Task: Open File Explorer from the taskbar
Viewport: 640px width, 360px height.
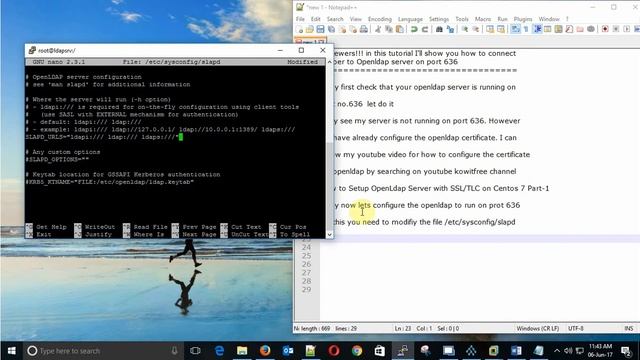Action: pyautogui.click(x=242, y=351)
